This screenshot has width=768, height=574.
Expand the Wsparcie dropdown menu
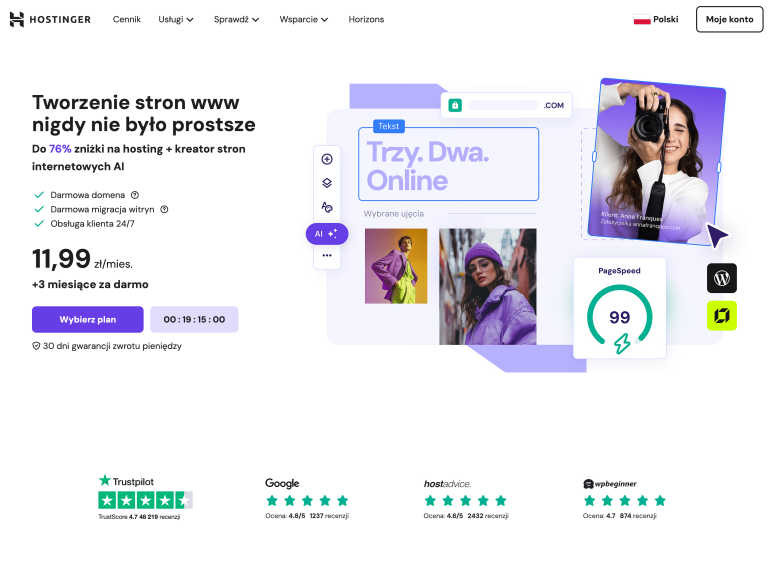pyautogui.click(x=304, y=20)
